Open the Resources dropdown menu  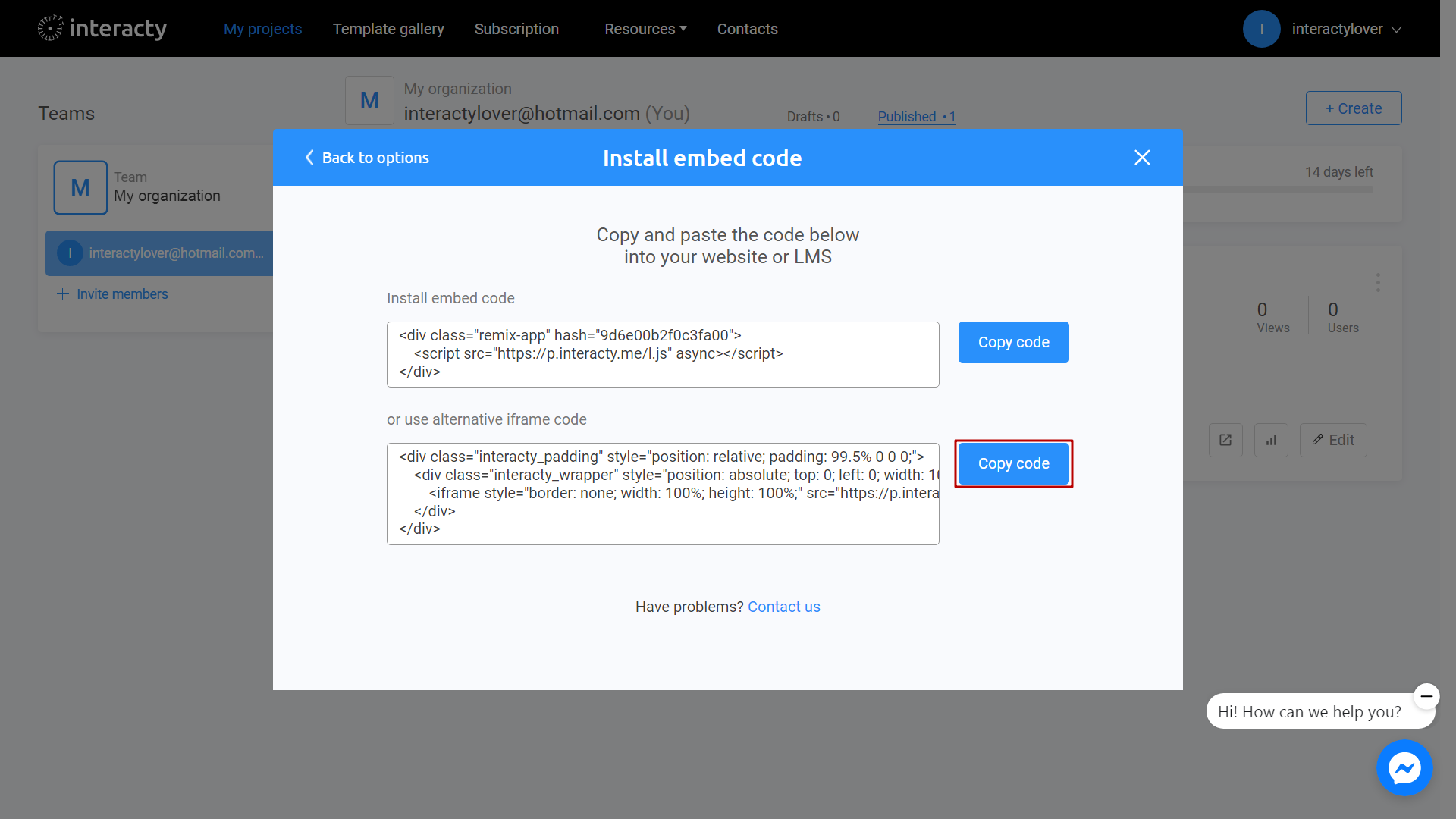pos(645,28)
